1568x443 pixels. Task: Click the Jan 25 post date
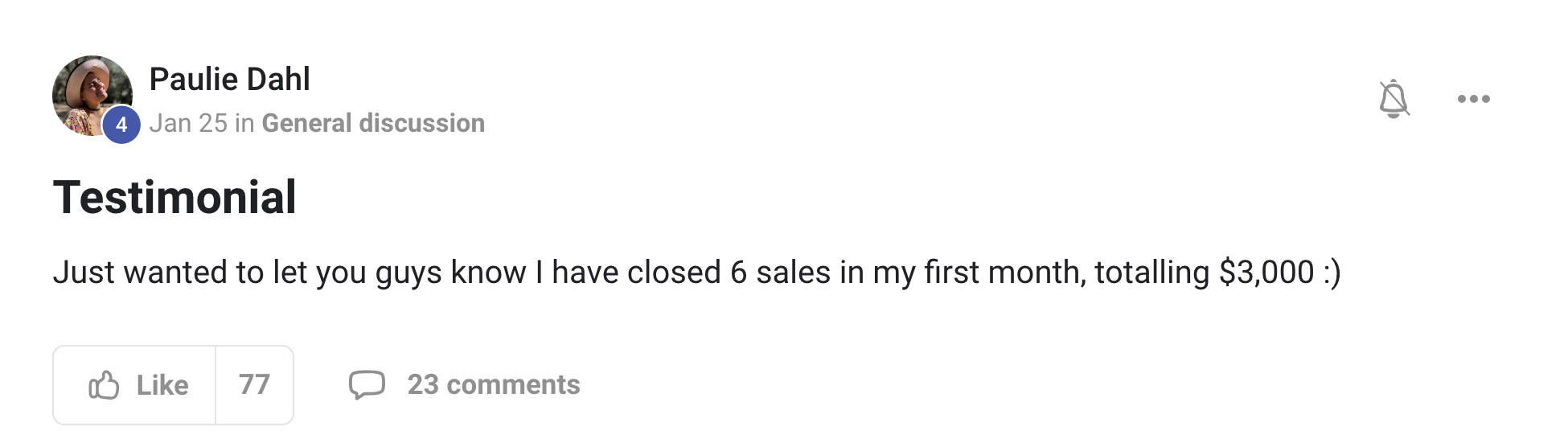[188, 123]
